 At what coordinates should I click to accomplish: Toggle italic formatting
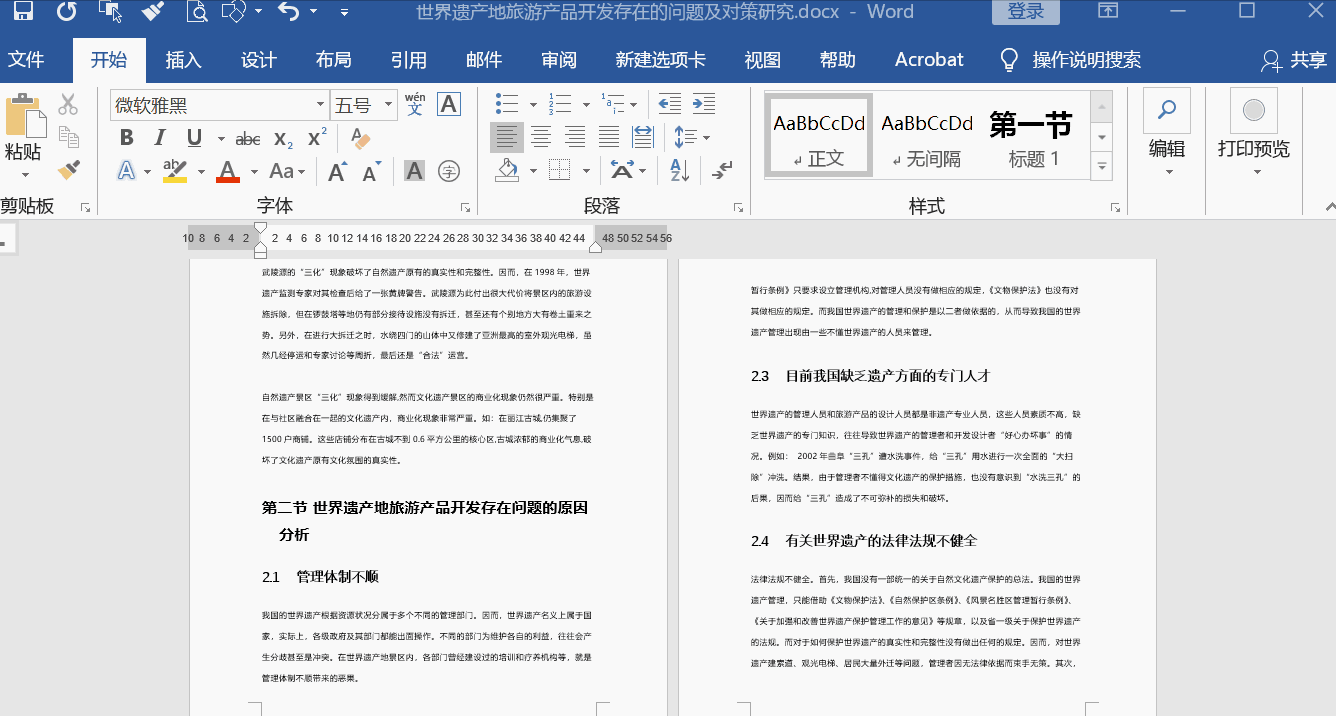point(160,138)
